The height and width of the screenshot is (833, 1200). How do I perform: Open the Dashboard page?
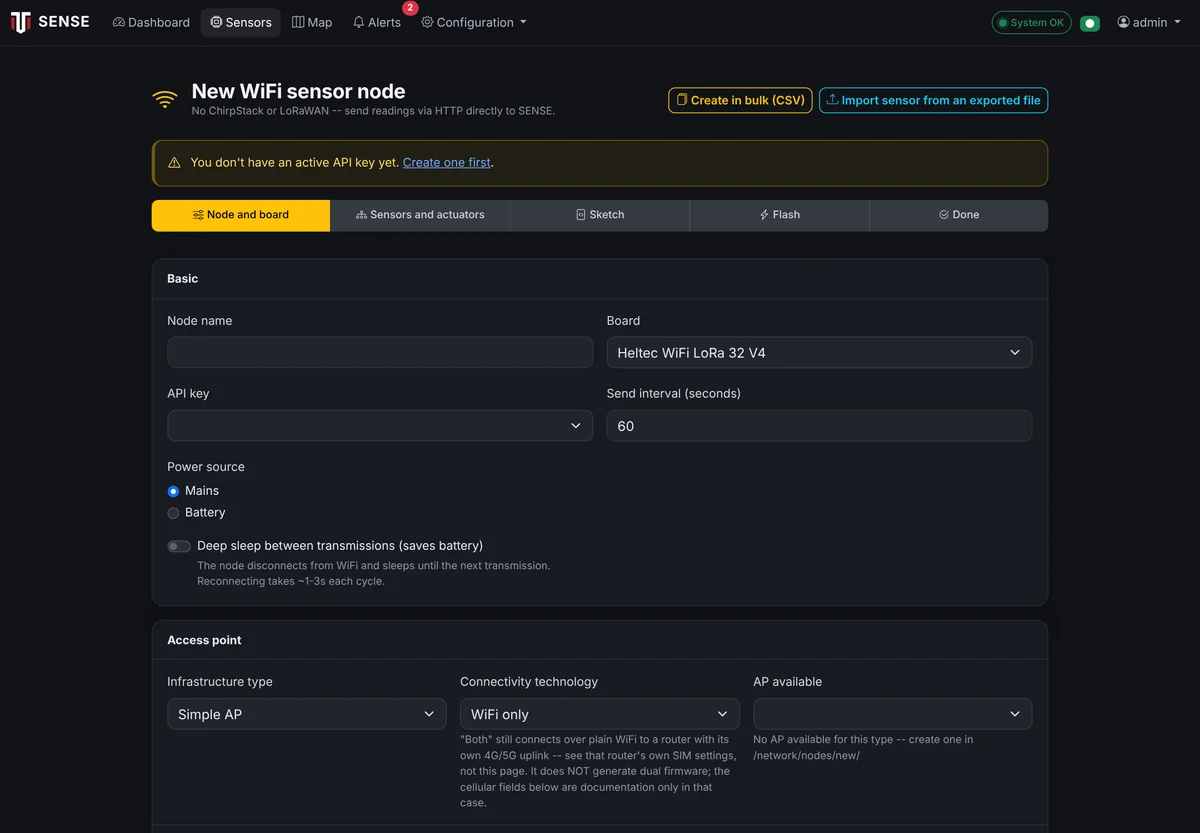(151, 22)
